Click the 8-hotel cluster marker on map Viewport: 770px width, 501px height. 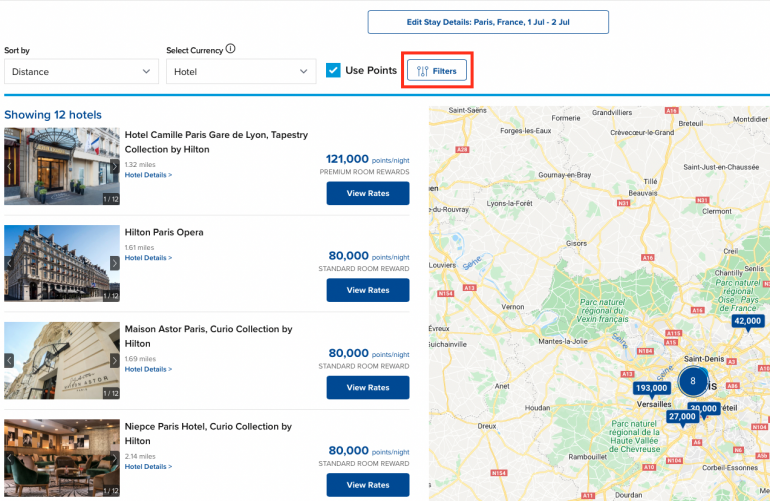coord(692,381)
